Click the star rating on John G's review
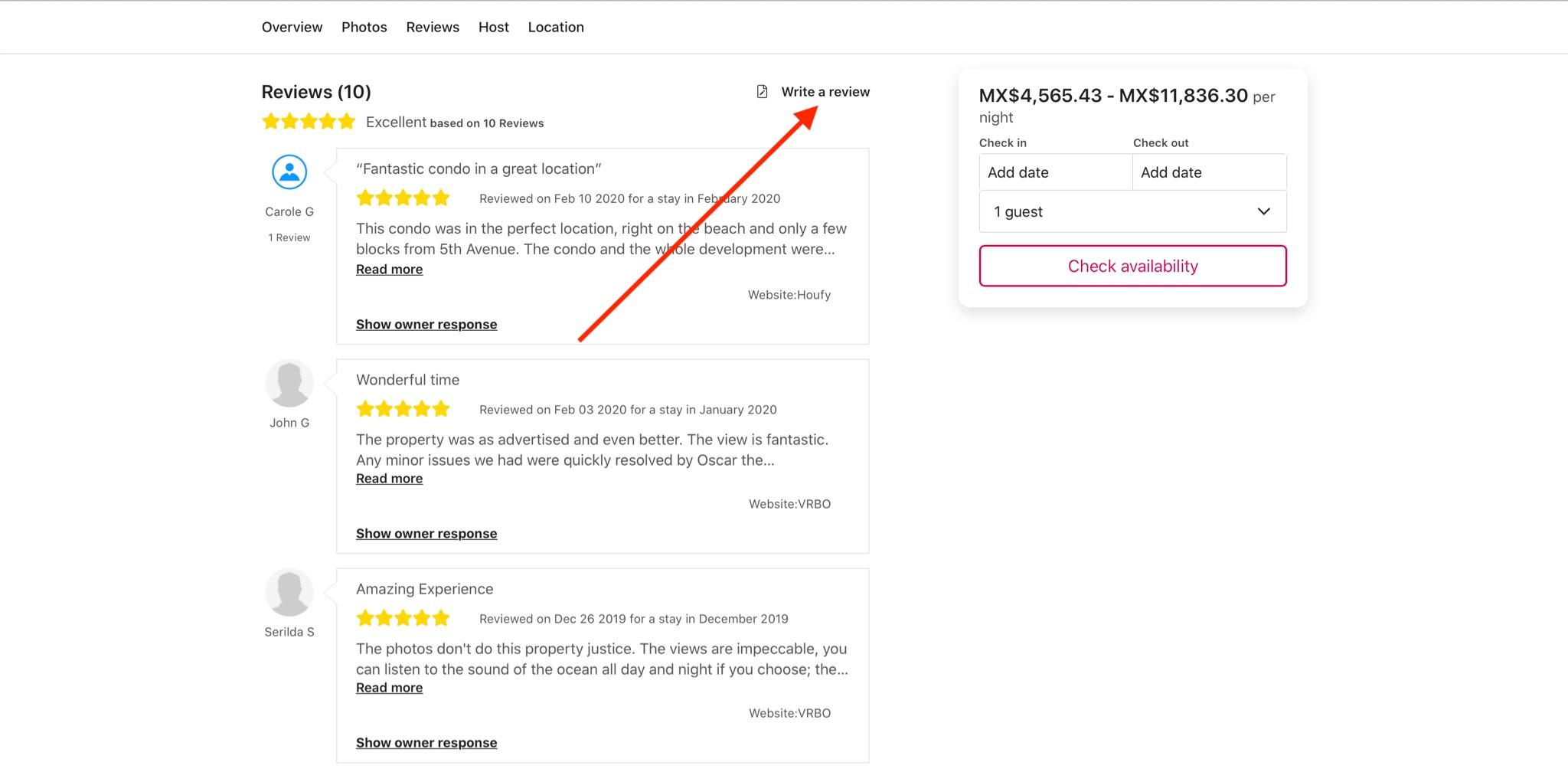 tap(403, 408)
